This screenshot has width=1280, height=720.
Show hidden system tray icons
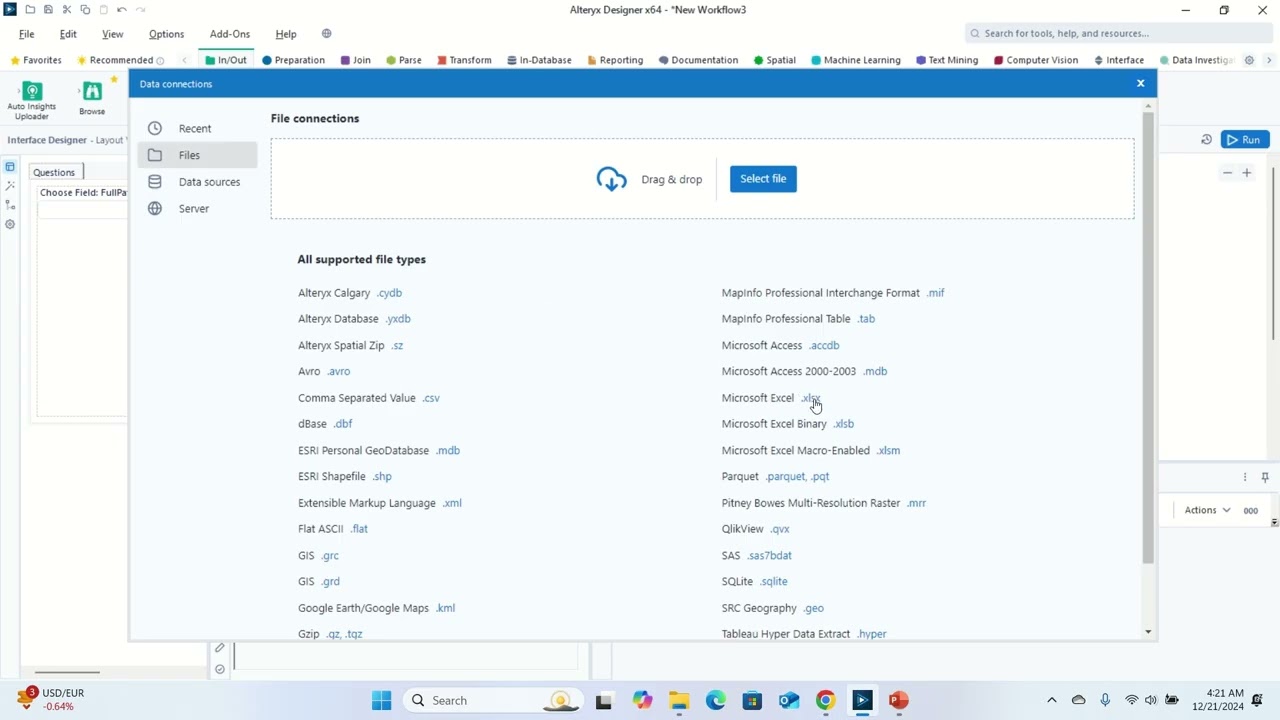pyautogui.click(x=1051, y=701)
